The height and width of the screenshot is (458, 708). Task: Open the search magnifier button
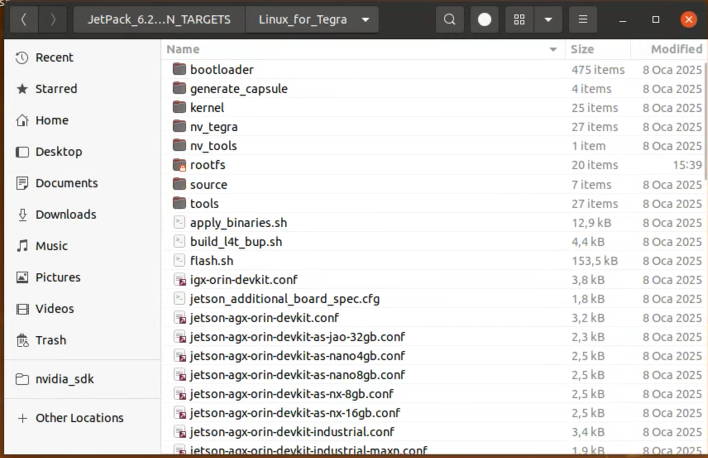pos(449,19)
